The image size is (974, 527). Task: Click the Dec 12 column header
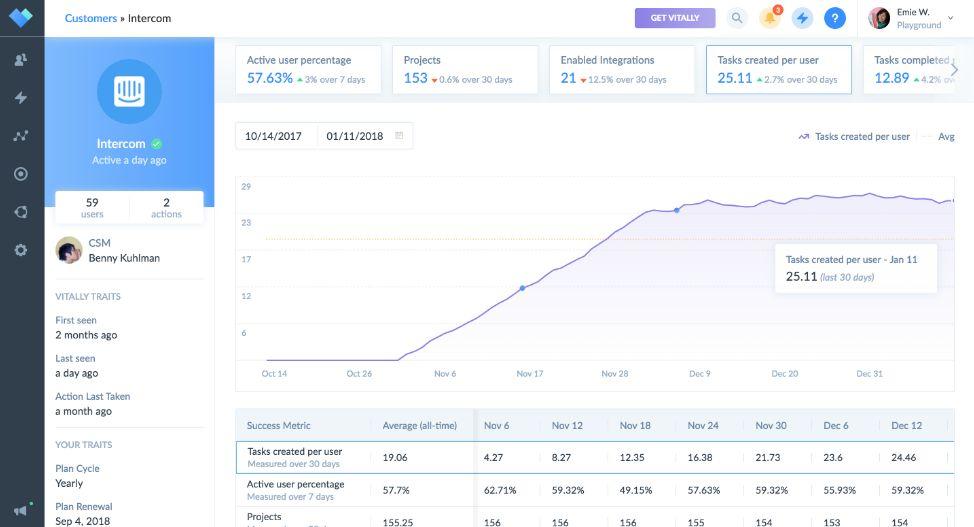pos(906,426)
